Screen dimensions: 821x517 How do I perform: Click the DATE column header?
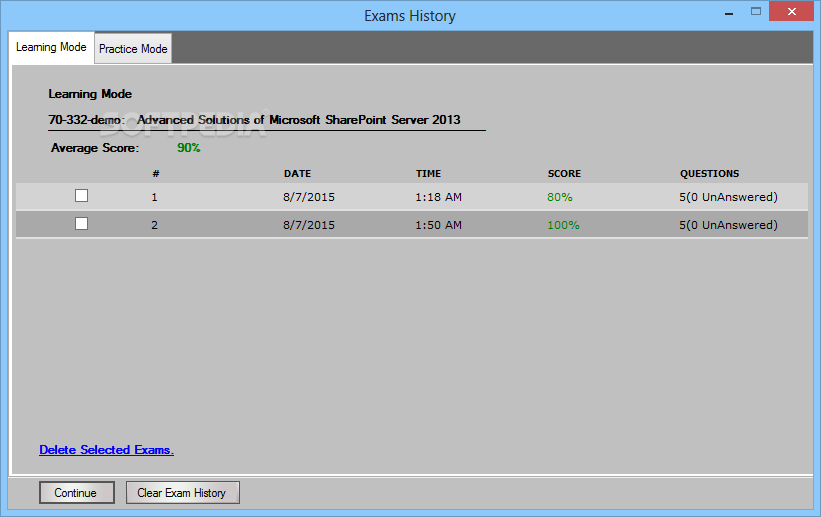tap(297, 174)
